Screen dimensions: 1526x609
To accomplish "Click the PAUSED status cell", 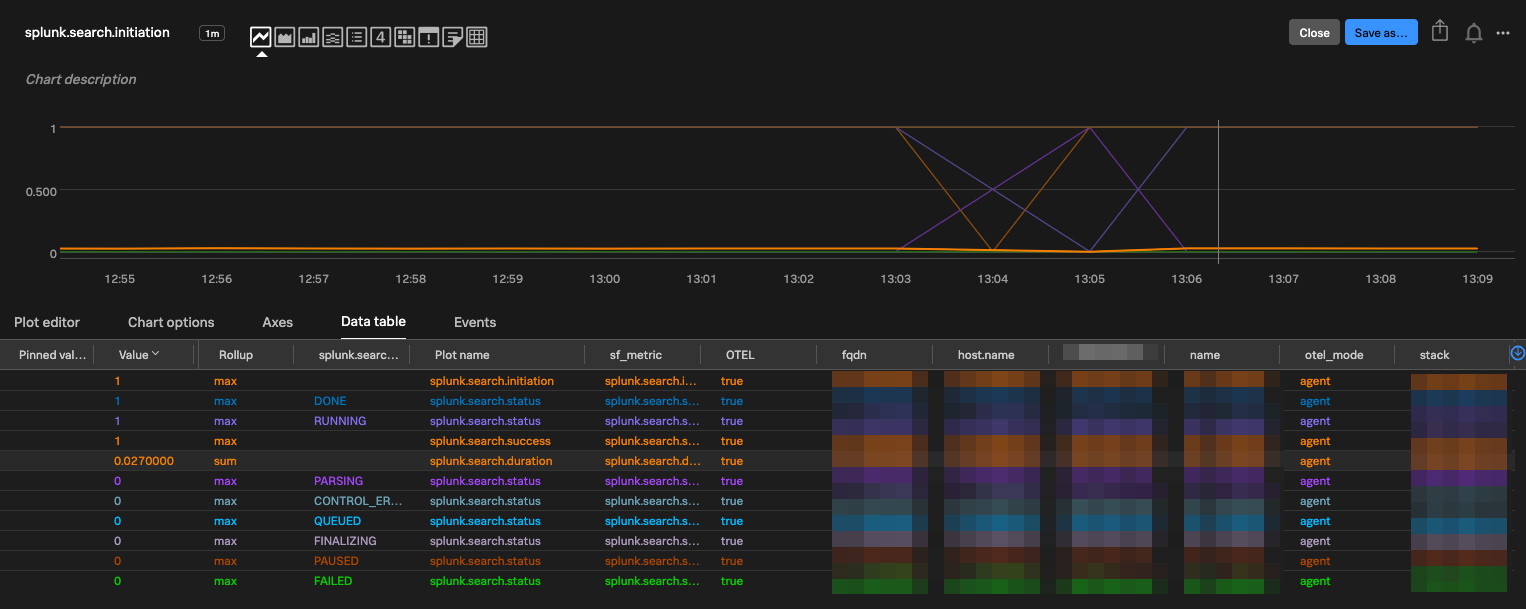I will [x=336, y=561].
